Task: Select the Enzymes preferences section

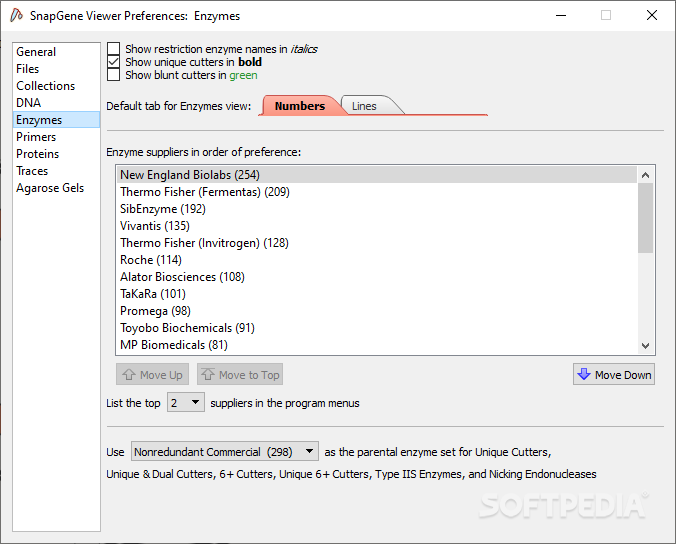Action: tap(56, 120)
